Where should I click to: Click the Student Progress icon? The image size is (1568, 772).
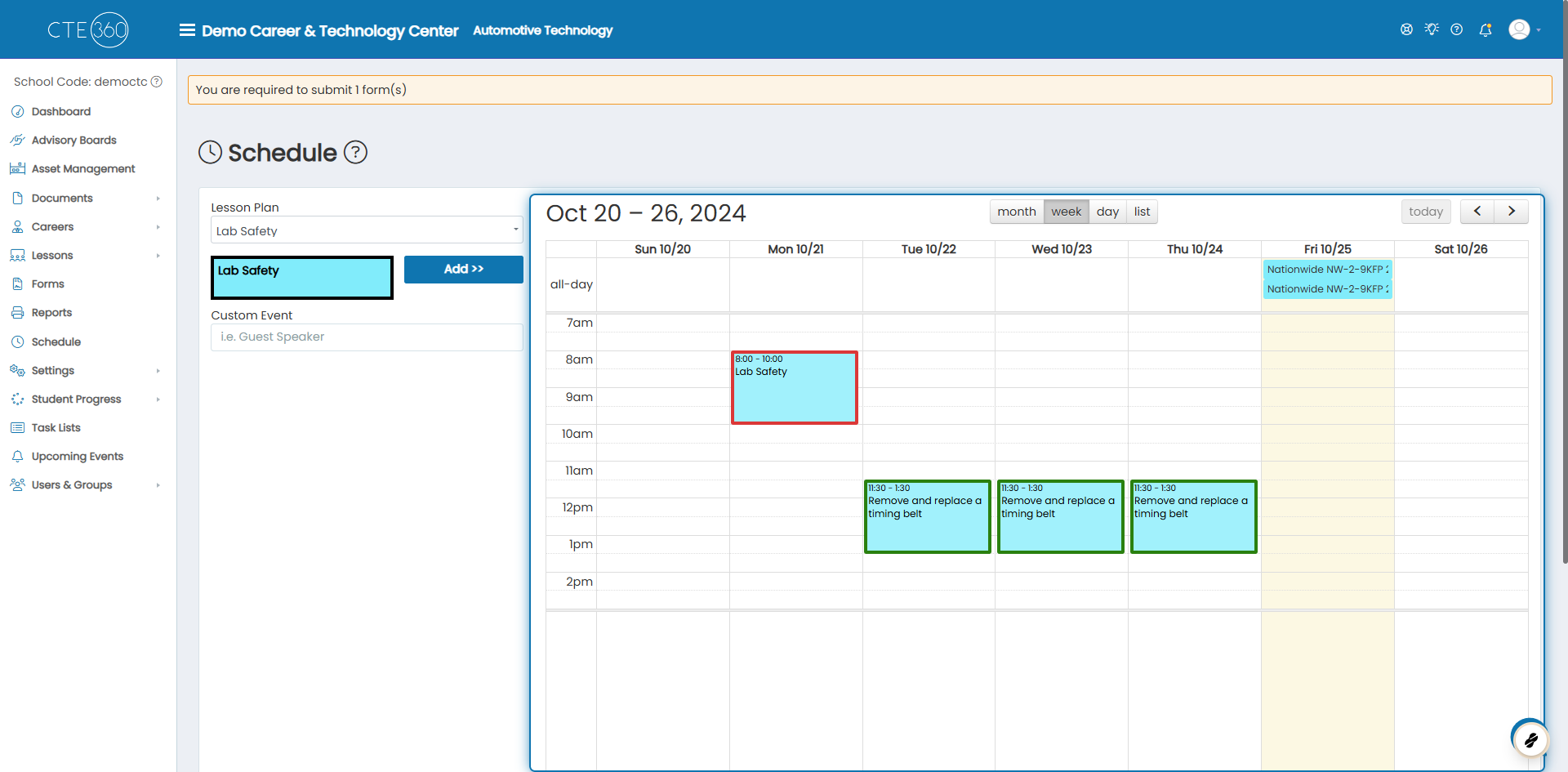17,399
